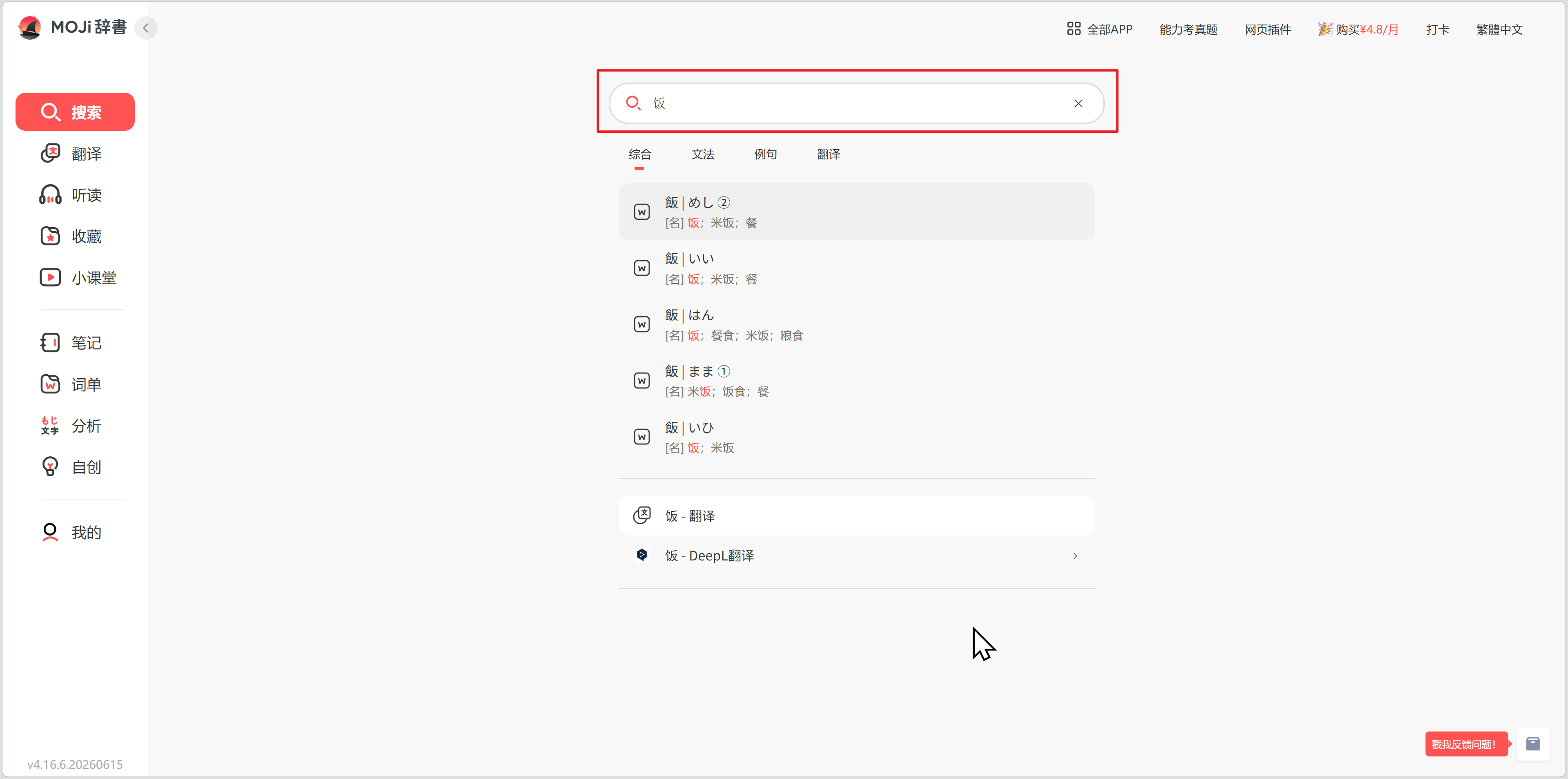
Task: Open the 全部APP grid menu
Action: (x=1099, y=29)
